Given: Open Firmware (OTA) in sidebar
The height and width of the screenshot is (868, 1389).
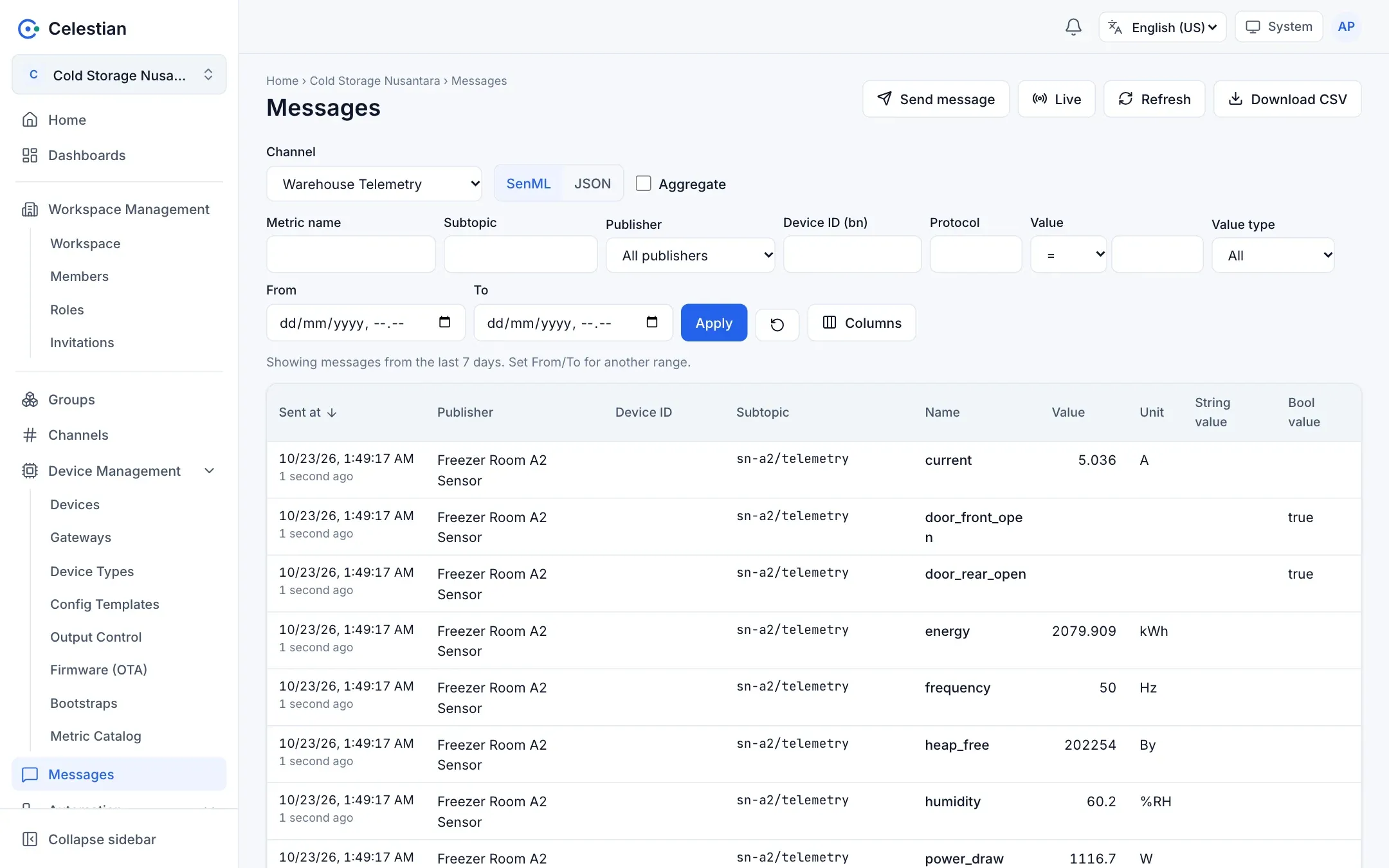Looking at the screenshot, I should point(98,669).
